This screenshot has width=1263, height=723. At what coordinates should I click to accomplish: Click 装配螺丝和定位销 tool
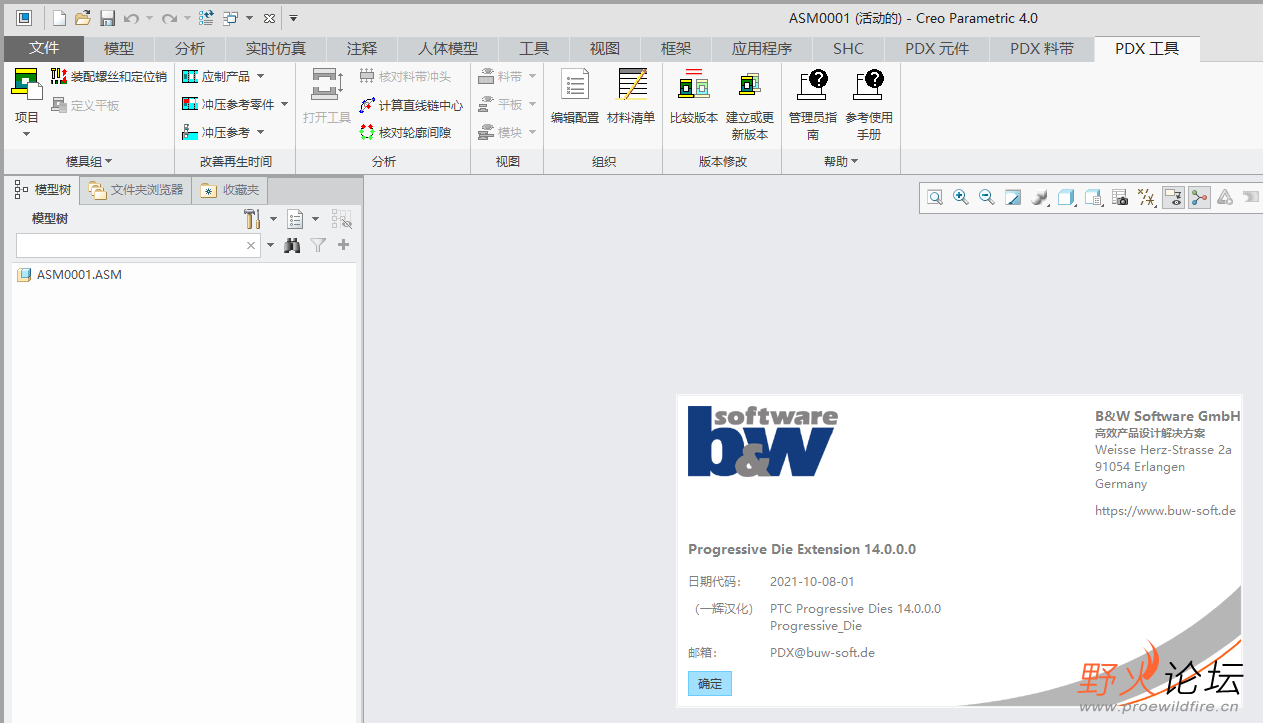(x=108, y=76)
